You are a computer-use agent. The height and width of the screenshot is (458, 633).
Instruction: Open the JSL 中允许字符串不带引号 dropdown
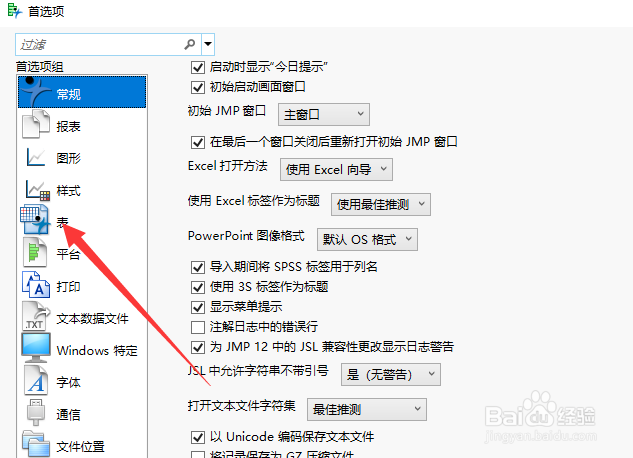click(x=391, y=374)
